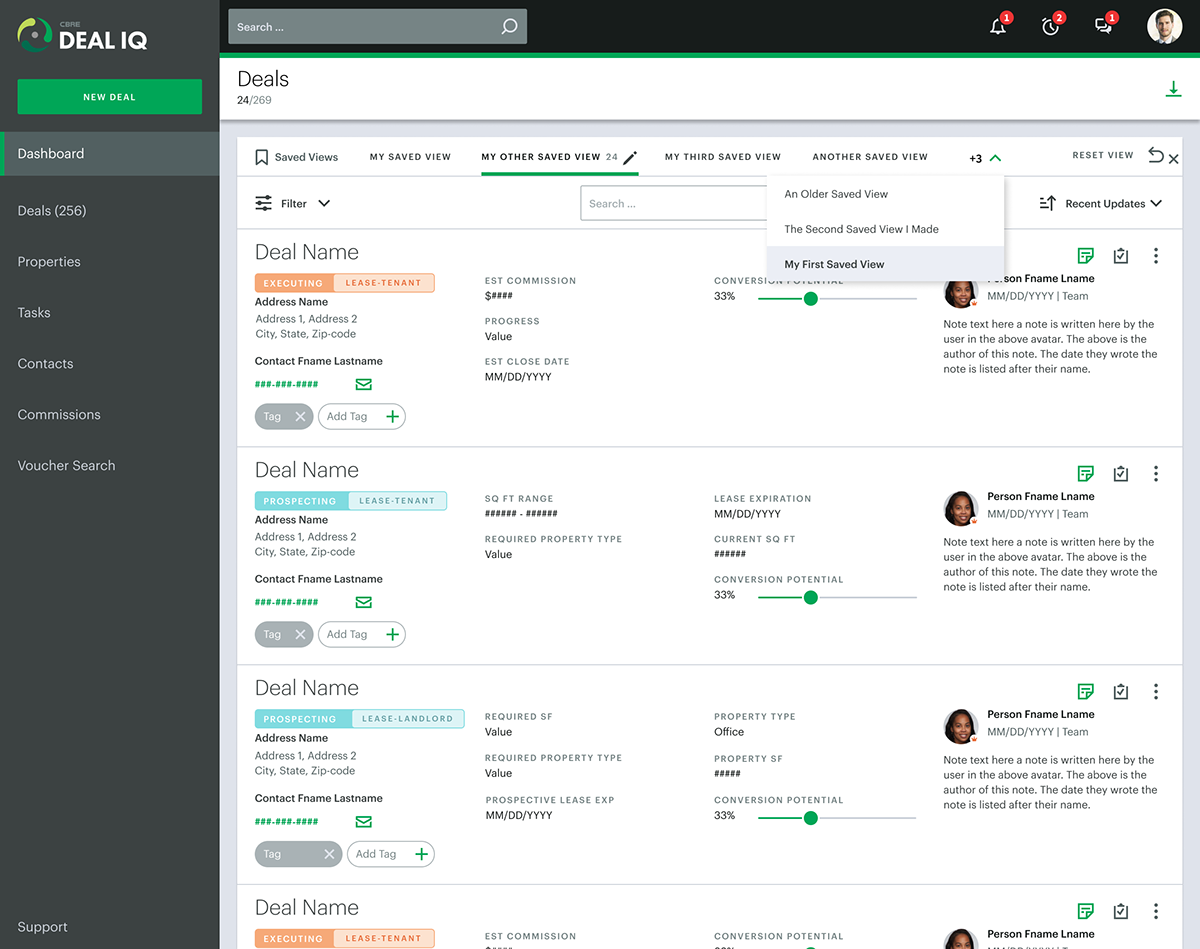
Task: Email contact on Prospecting Lease-Tenant deal
Action: point(364,602)
